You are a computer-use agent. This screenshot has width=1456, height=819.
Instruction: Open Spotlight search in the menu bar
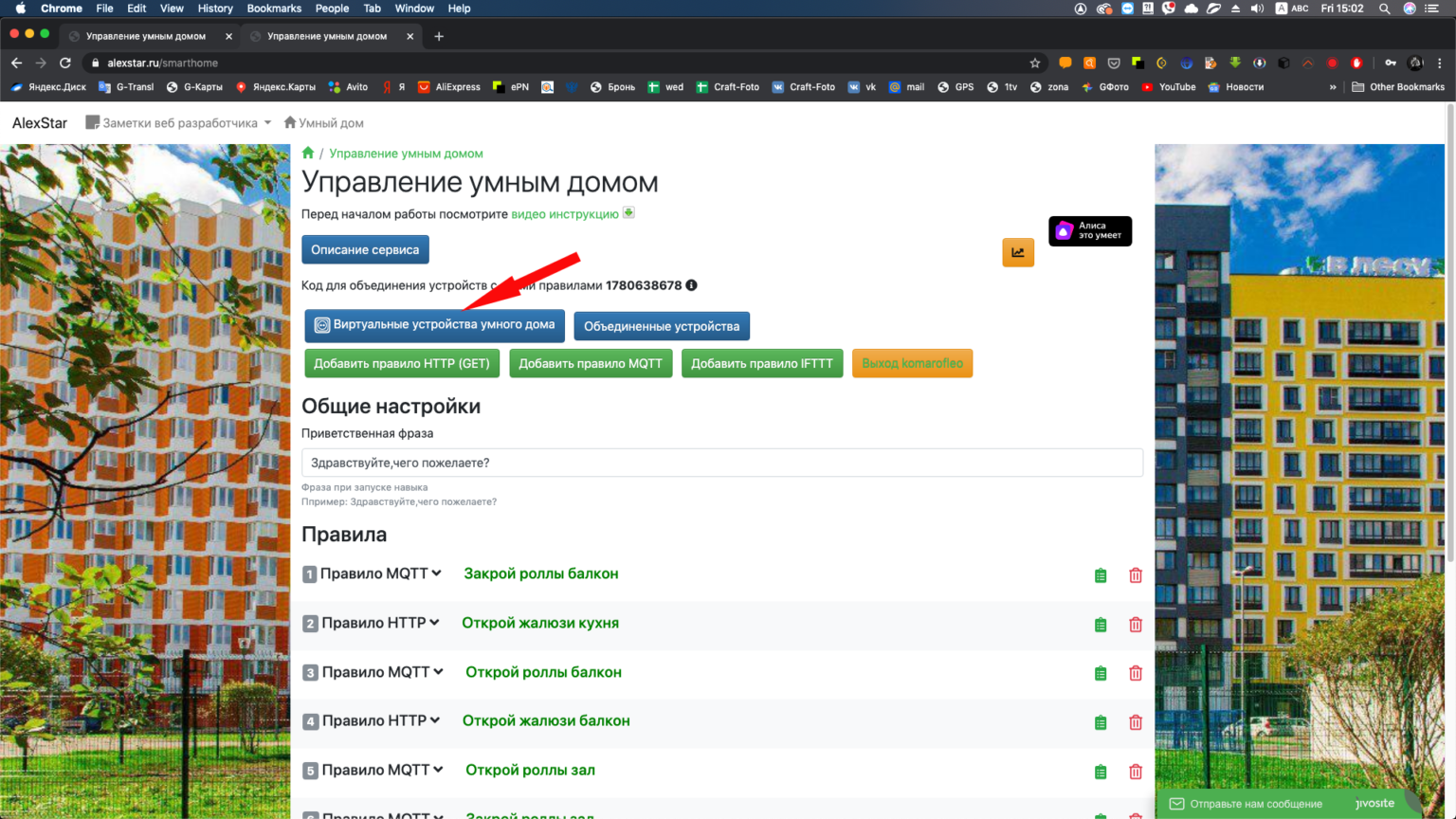(x=1384, y=9)
